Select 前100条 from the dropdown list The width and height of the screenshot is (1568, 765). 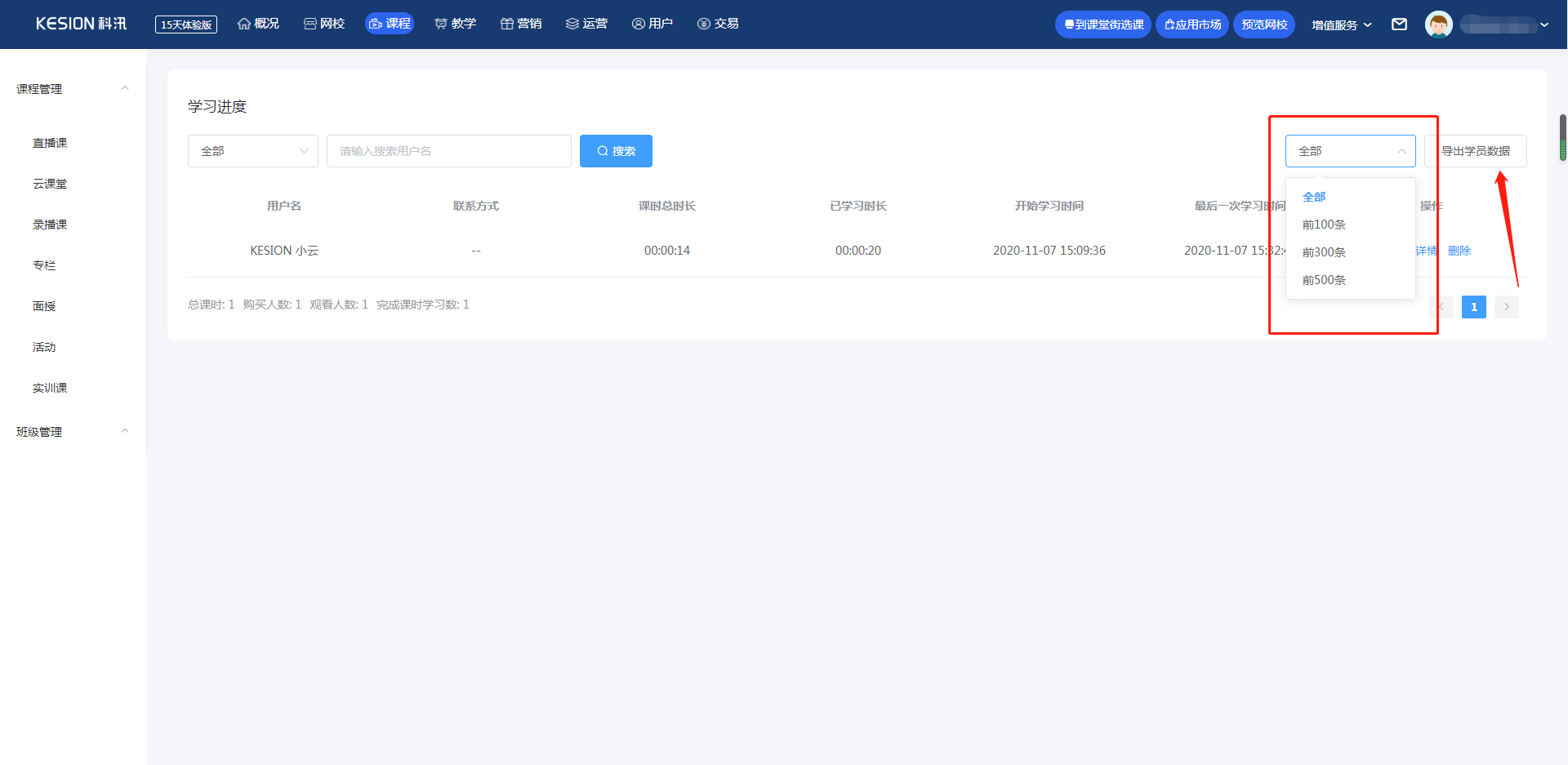pyautogui.click(x=1324, y=225)
